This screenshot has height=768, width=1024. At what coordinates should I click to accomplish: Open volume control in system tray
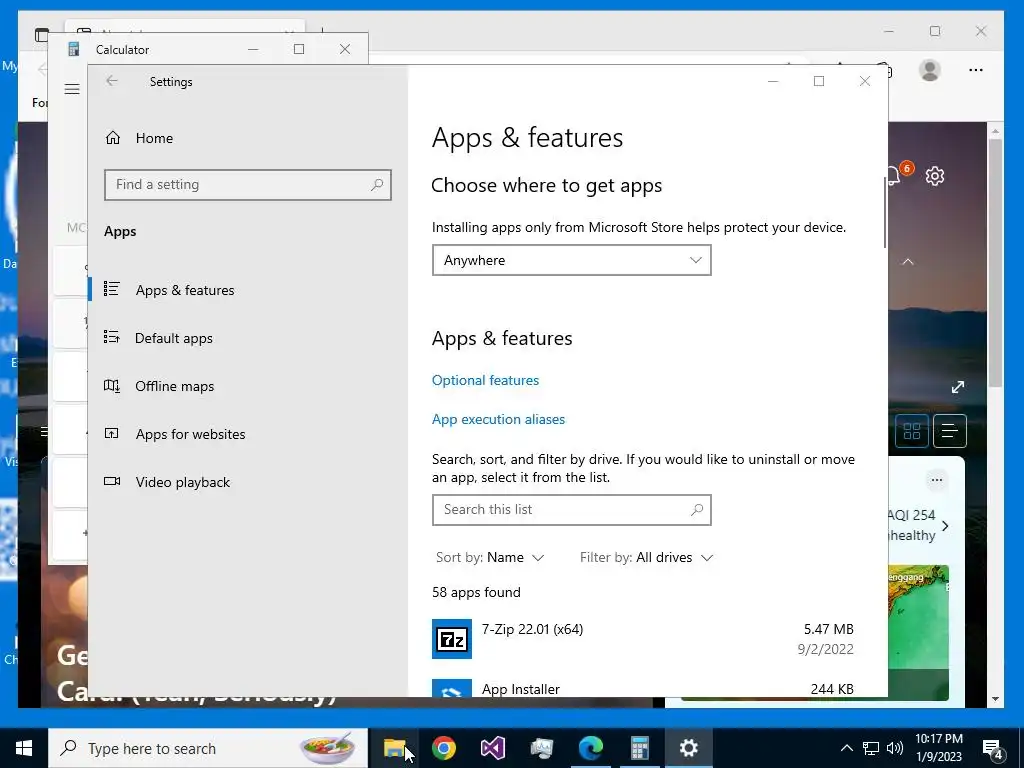coord(895,748)
